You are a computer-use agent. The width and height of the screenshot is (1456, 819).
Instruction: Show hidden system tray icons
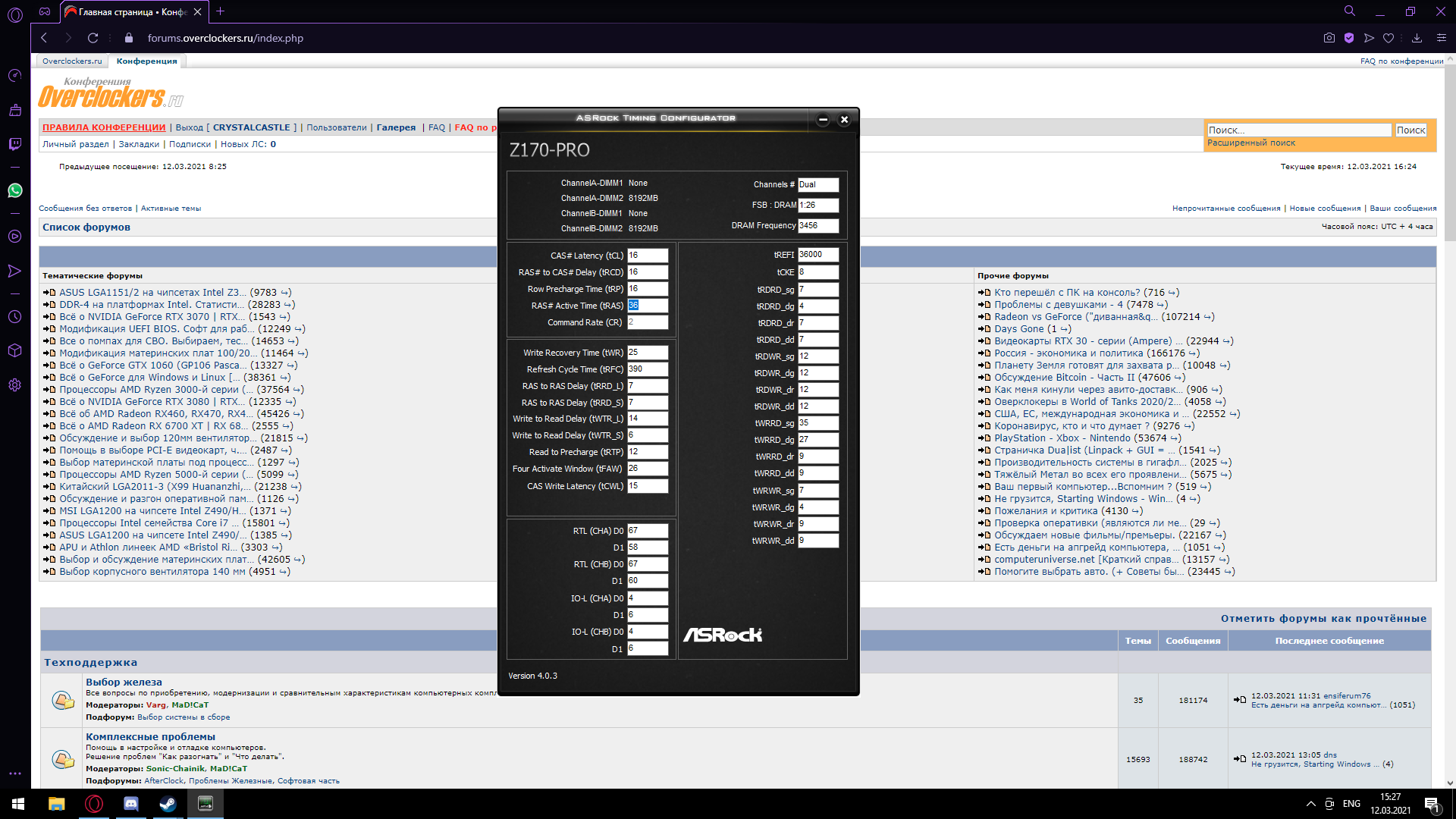pyautogui.click(x=1310, y=804)
